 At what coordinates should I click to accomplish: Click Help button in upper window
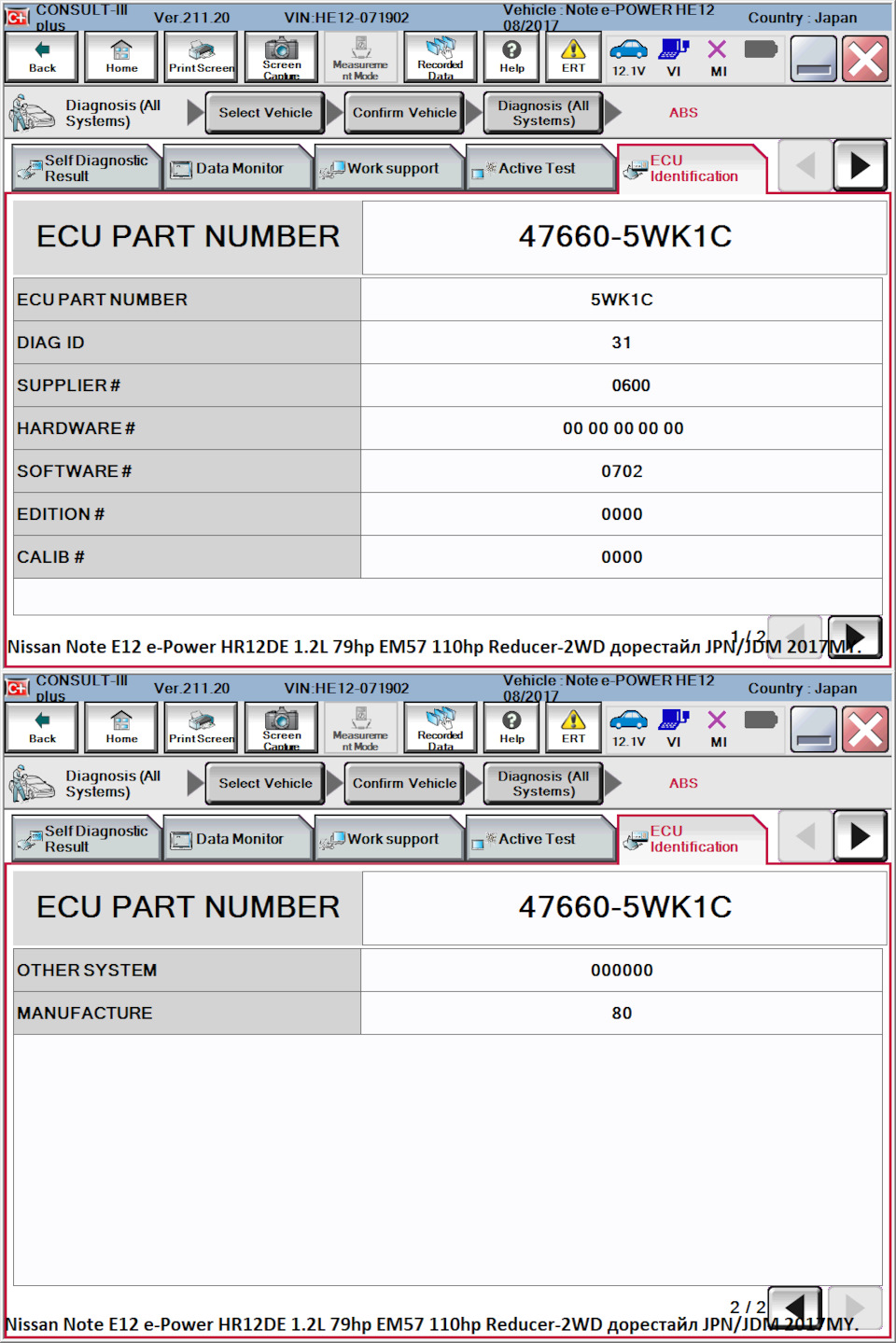point(511,57)
